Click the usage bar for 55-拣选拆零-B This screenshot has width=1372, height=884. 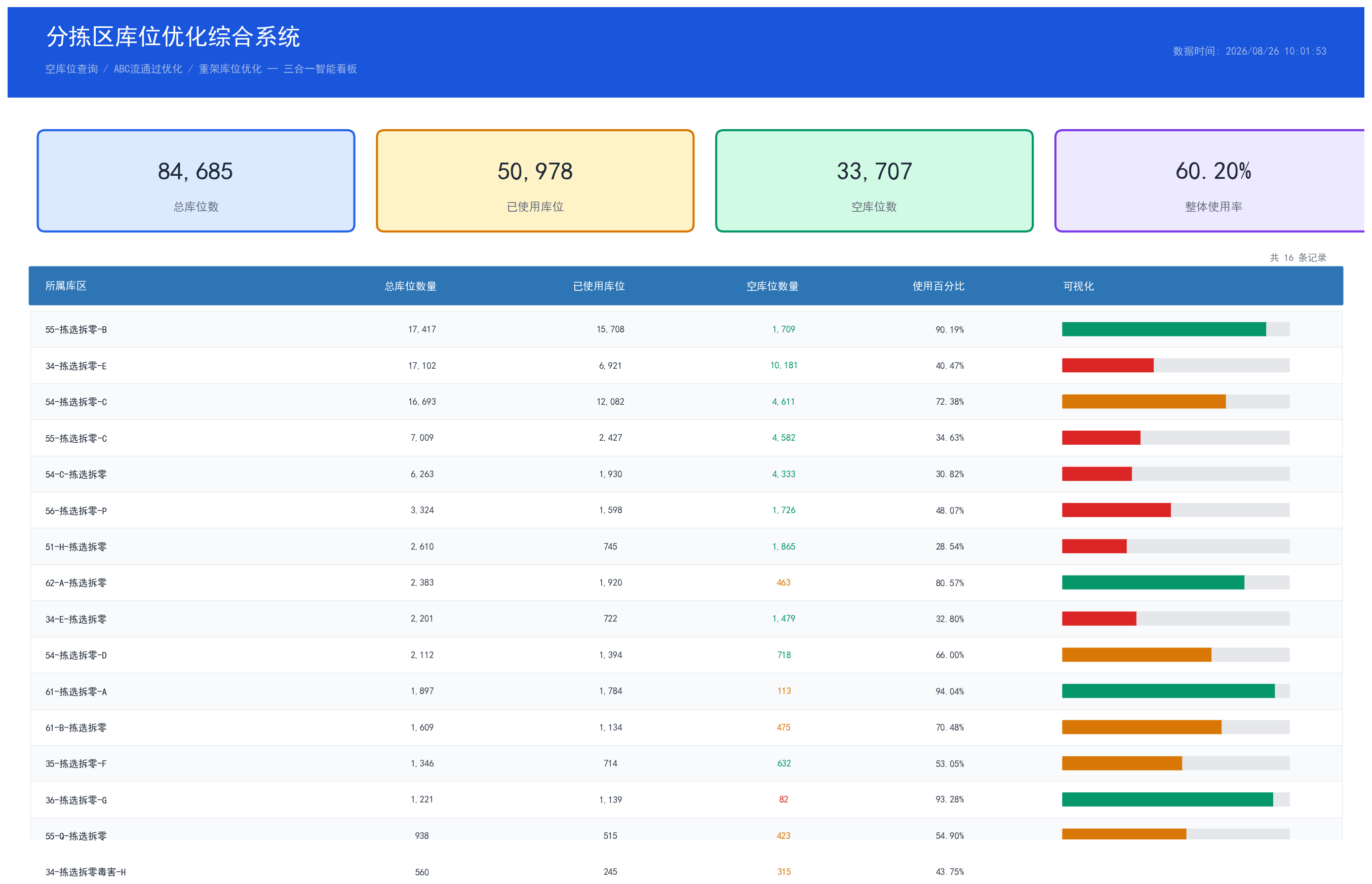tap(1175, 329)
